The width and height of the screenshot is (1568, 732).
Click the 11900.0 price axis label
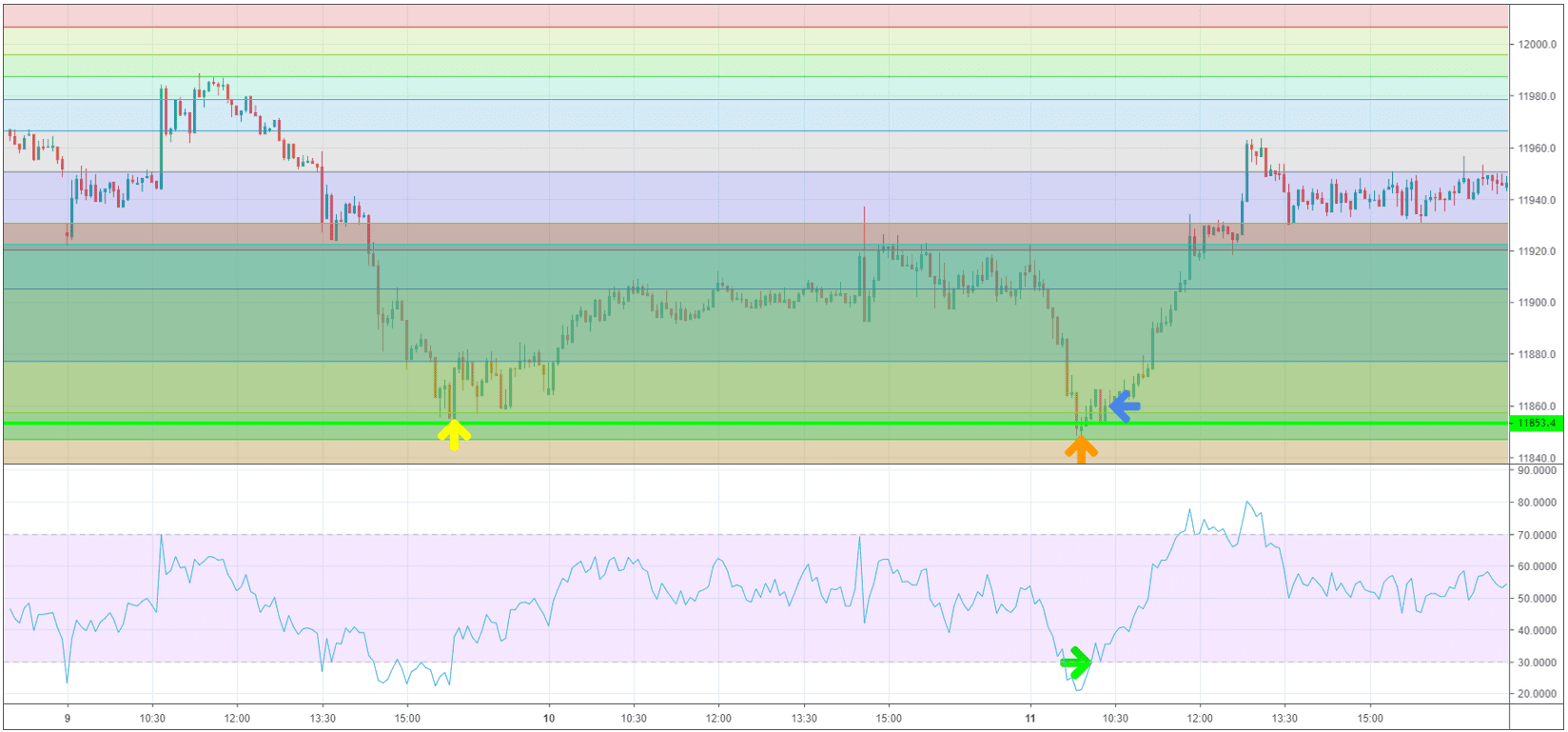coord(1537,303)
